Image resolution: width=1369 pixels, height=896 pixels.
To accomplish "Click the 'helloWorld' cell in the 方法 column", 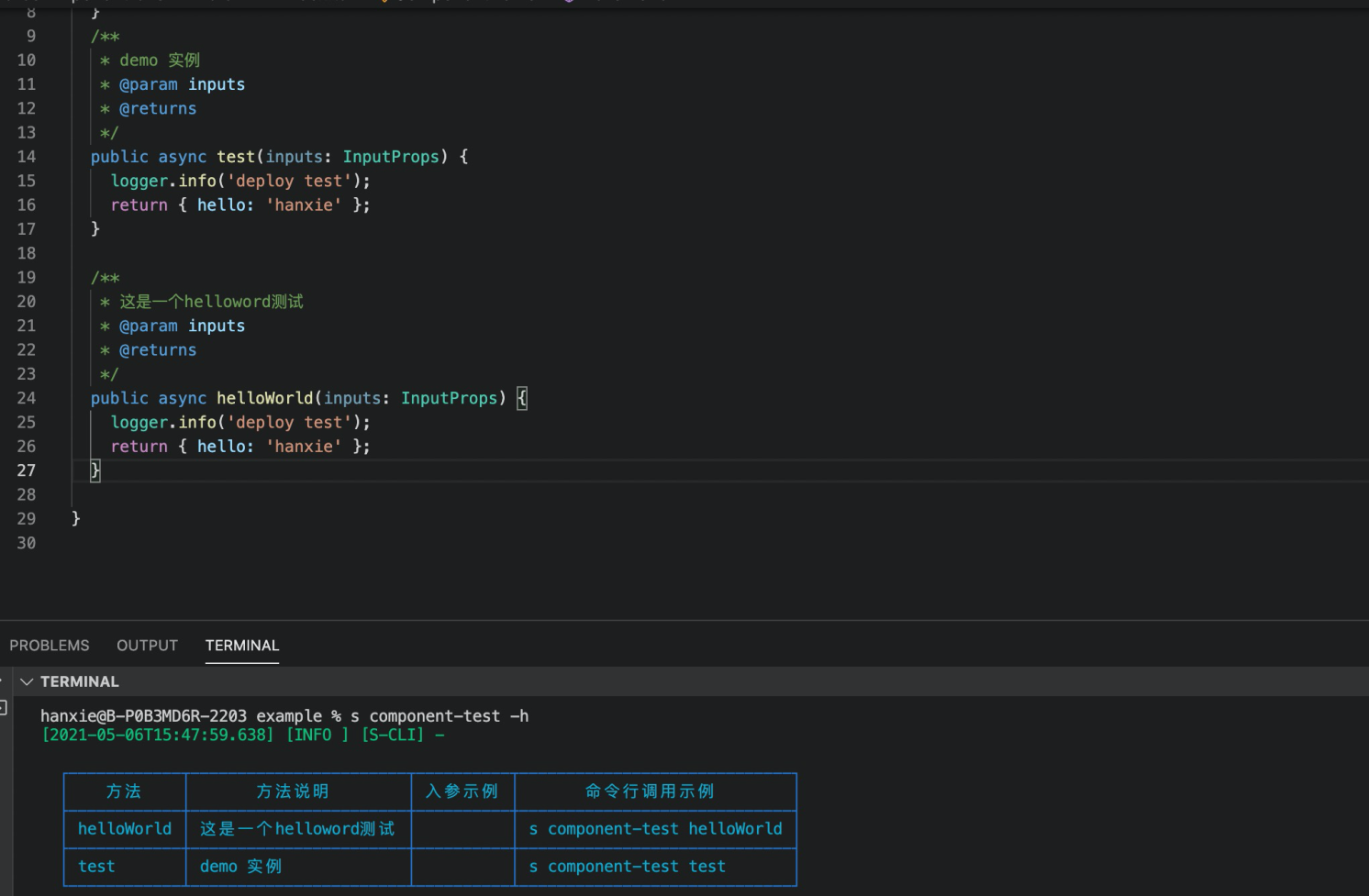I will pyautogui.click(x=125, y=829).
